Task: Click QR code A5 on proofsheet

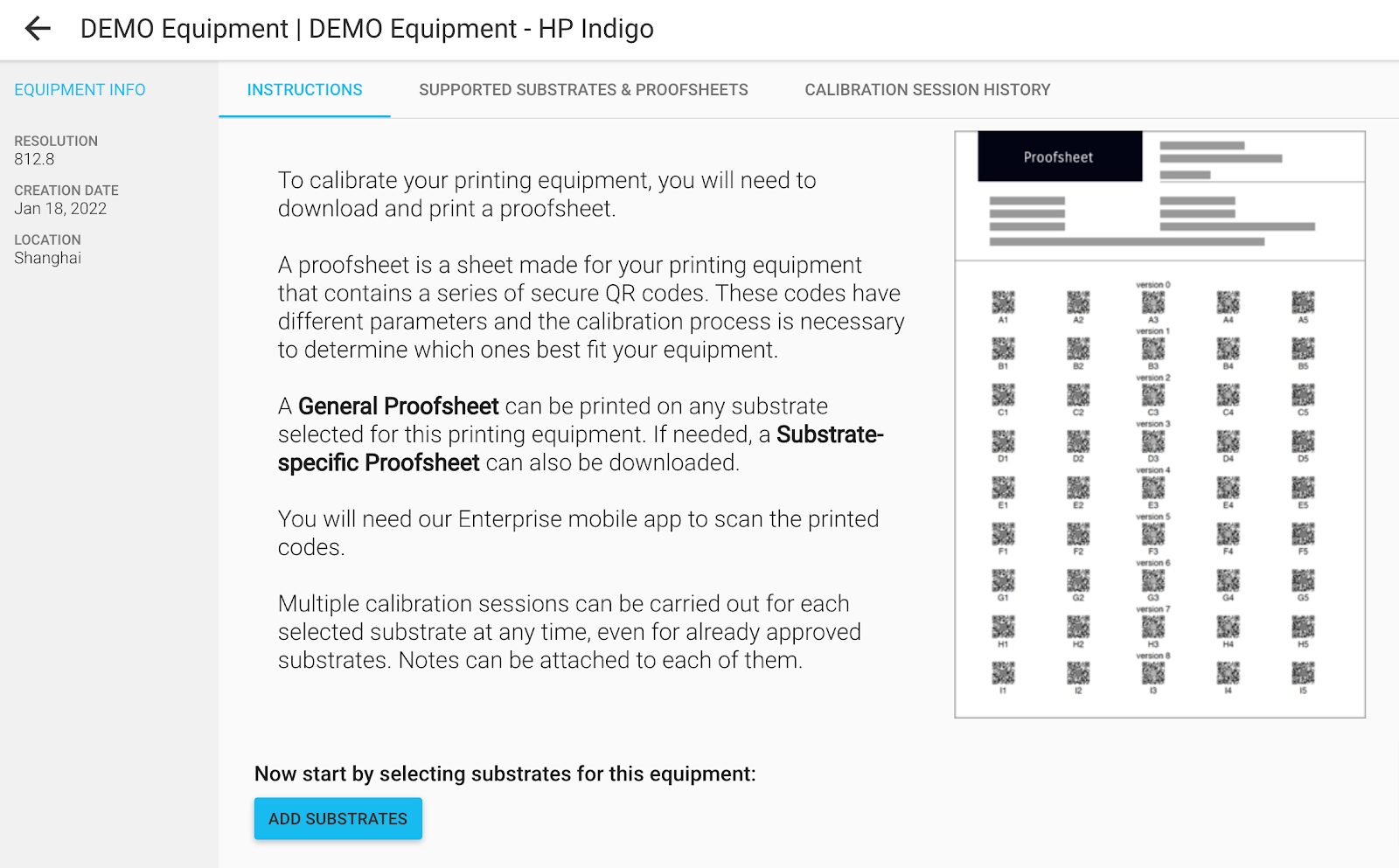Action: (1303, 302)
